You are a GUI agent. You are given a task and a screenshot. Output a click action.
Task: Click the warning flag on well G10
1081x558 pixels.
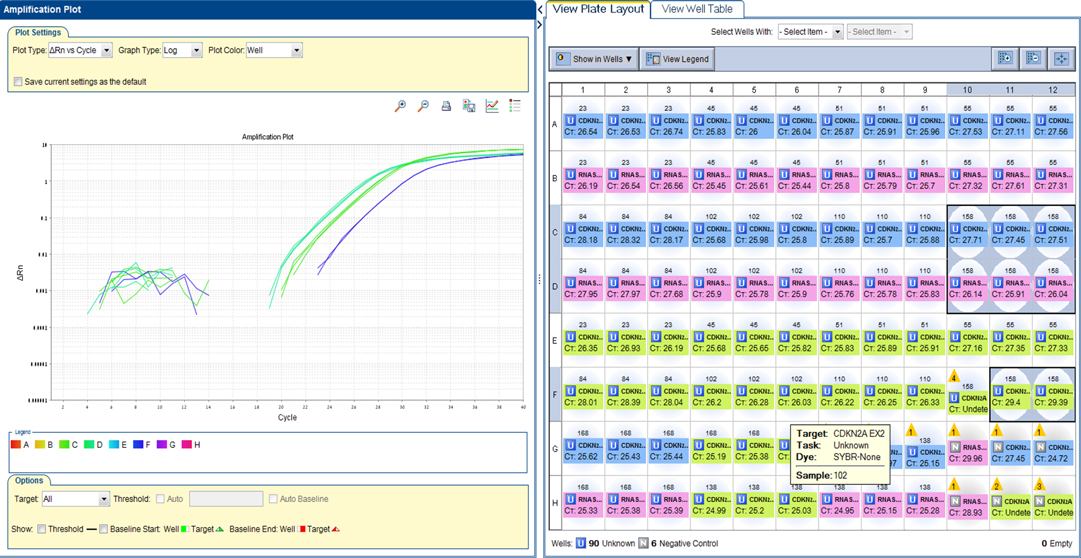(x=954, y=431)
